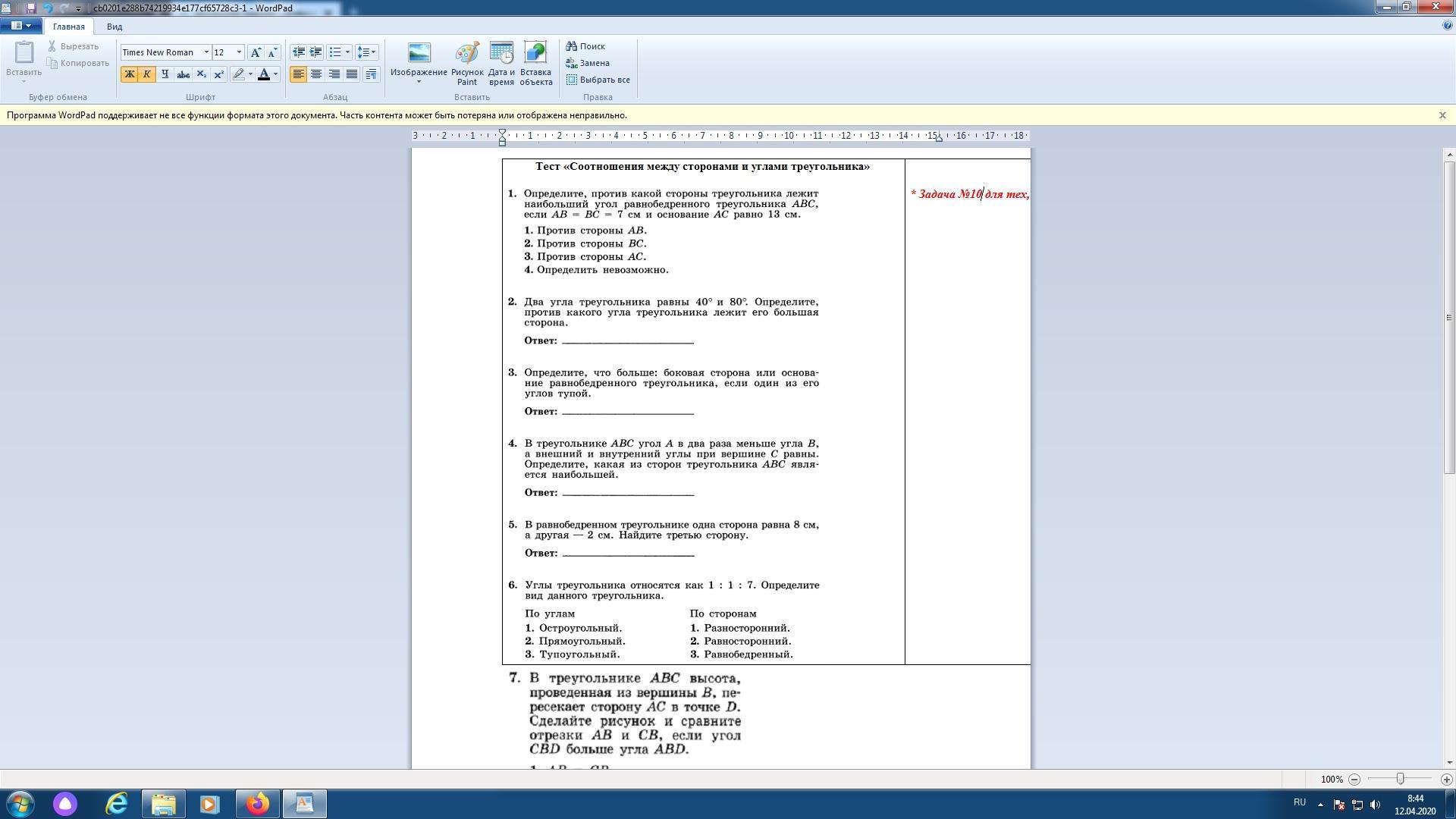Click Выбрать все to select all

598,80
